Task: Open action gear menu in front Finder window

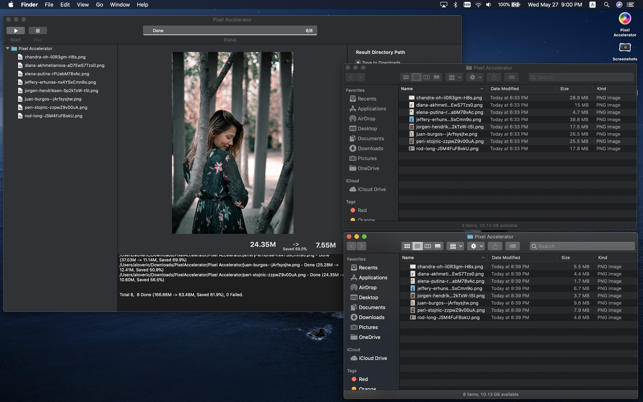Action: click(476, 246)
